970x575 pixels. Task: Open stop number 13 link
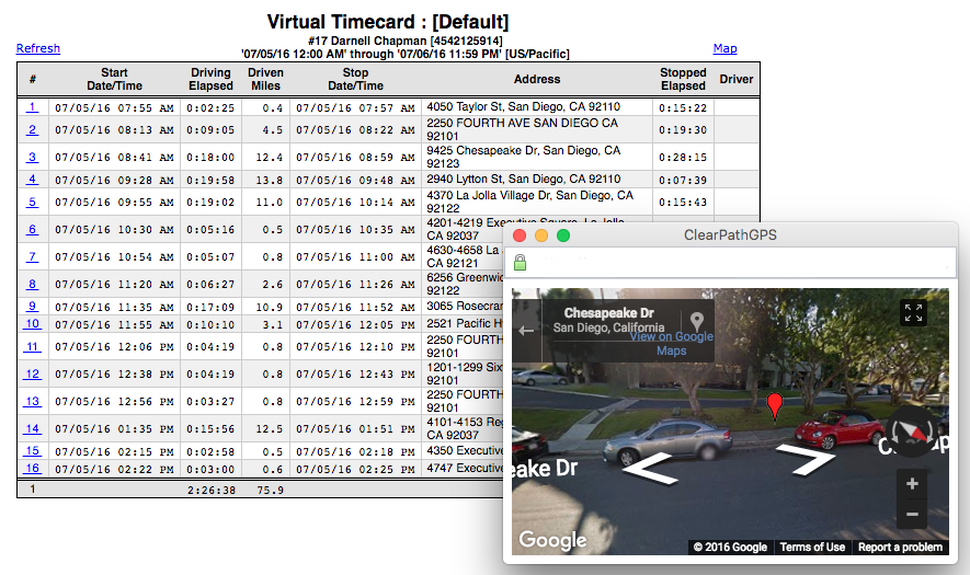[x=32, y=401]
